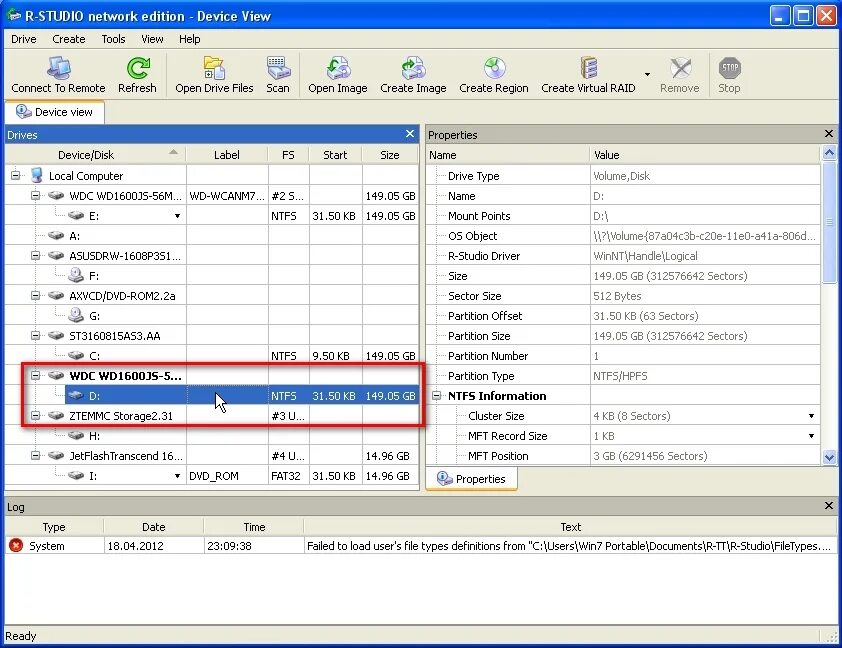Viewport: 842px width, 648px height.
Task: Collapse the Local Computer tree node
Action: [x=16, y=175]
